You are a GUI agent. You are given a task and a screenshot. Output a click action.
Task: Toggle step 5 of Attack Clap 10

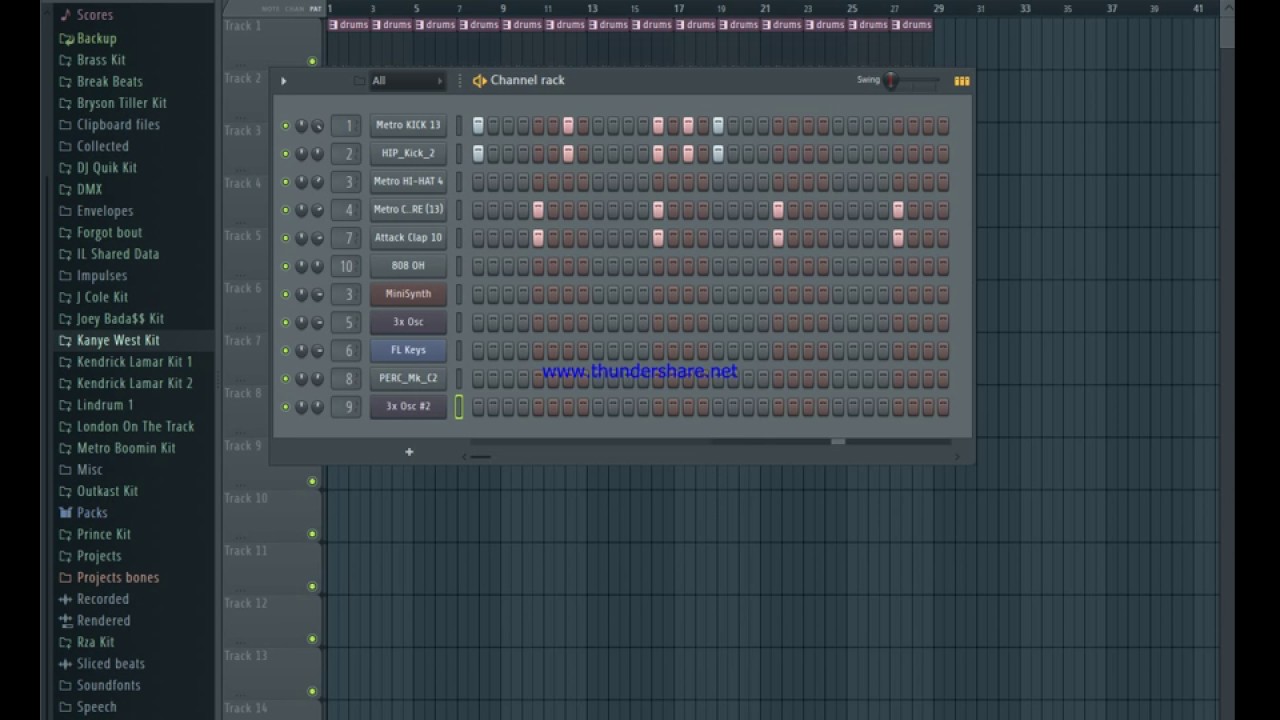(538, 238)
